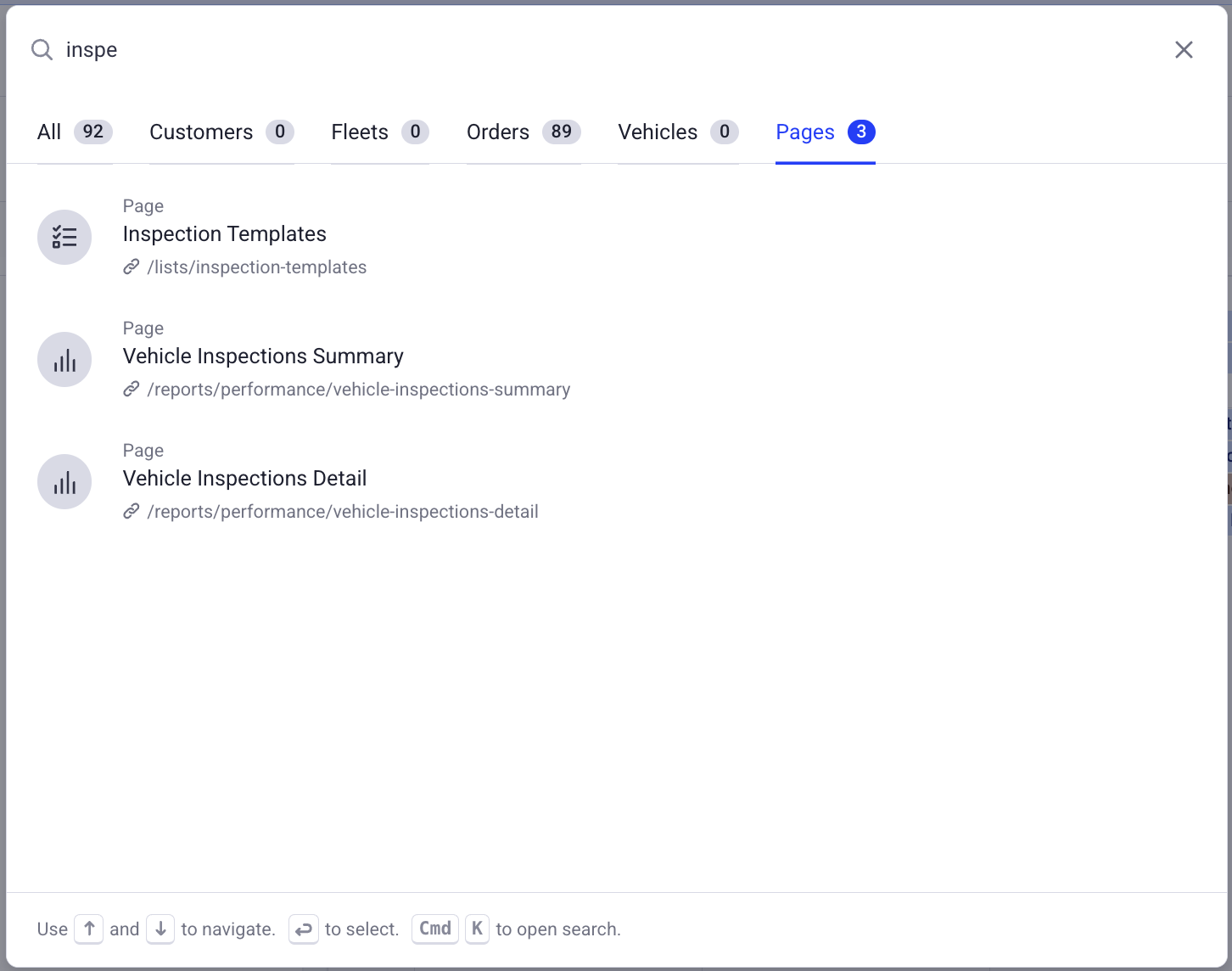Open the Inspection Templates page result
The image size is (1232, 971).
click(x=225, y=234)
